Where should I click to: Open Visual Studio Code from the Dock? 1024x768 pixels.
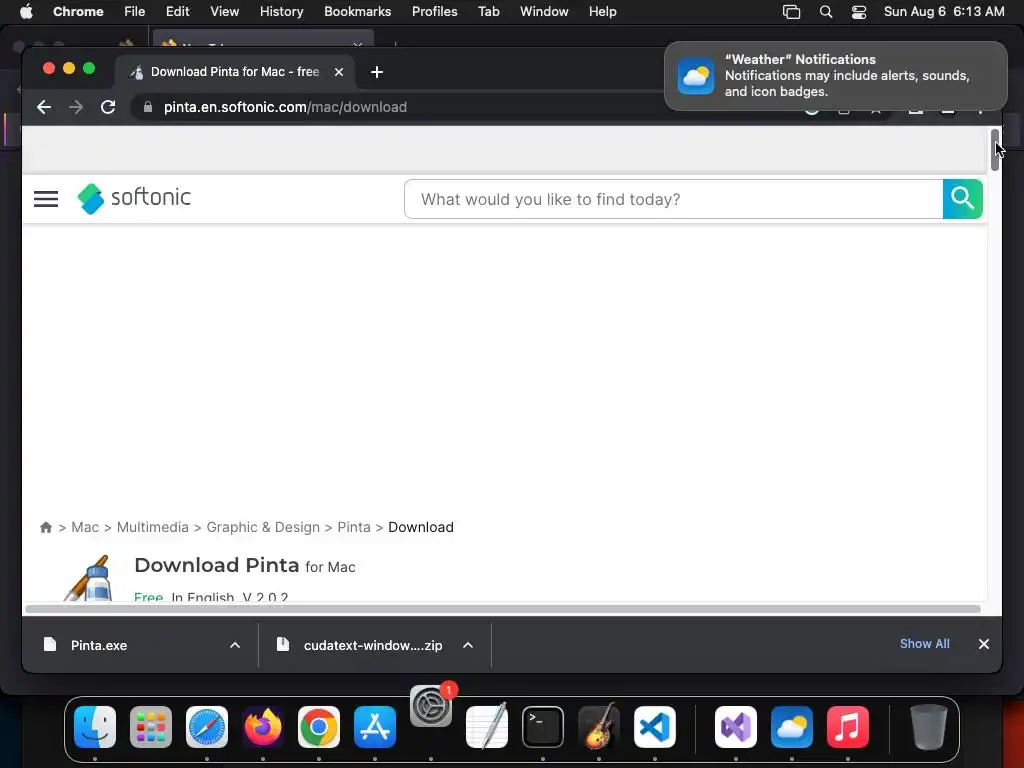click(x=655, y=727)
